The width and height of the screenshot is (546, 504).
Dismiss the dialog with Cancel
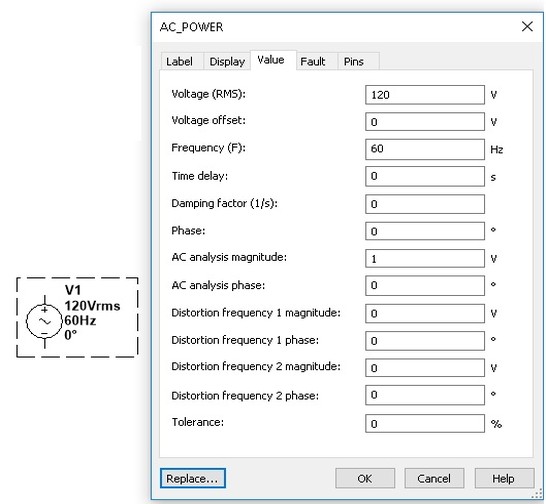[434, 478]
